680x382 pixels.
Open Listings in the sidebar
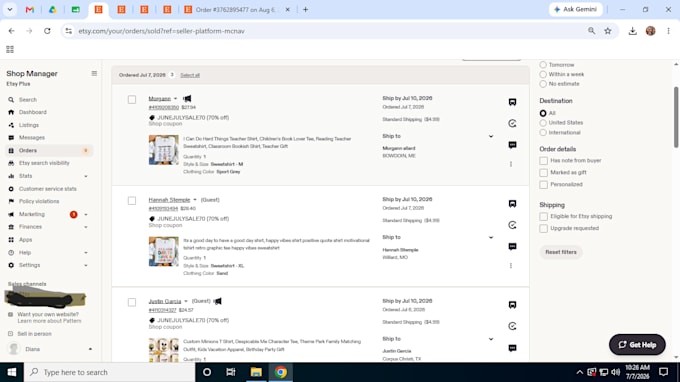pos(29,125)
